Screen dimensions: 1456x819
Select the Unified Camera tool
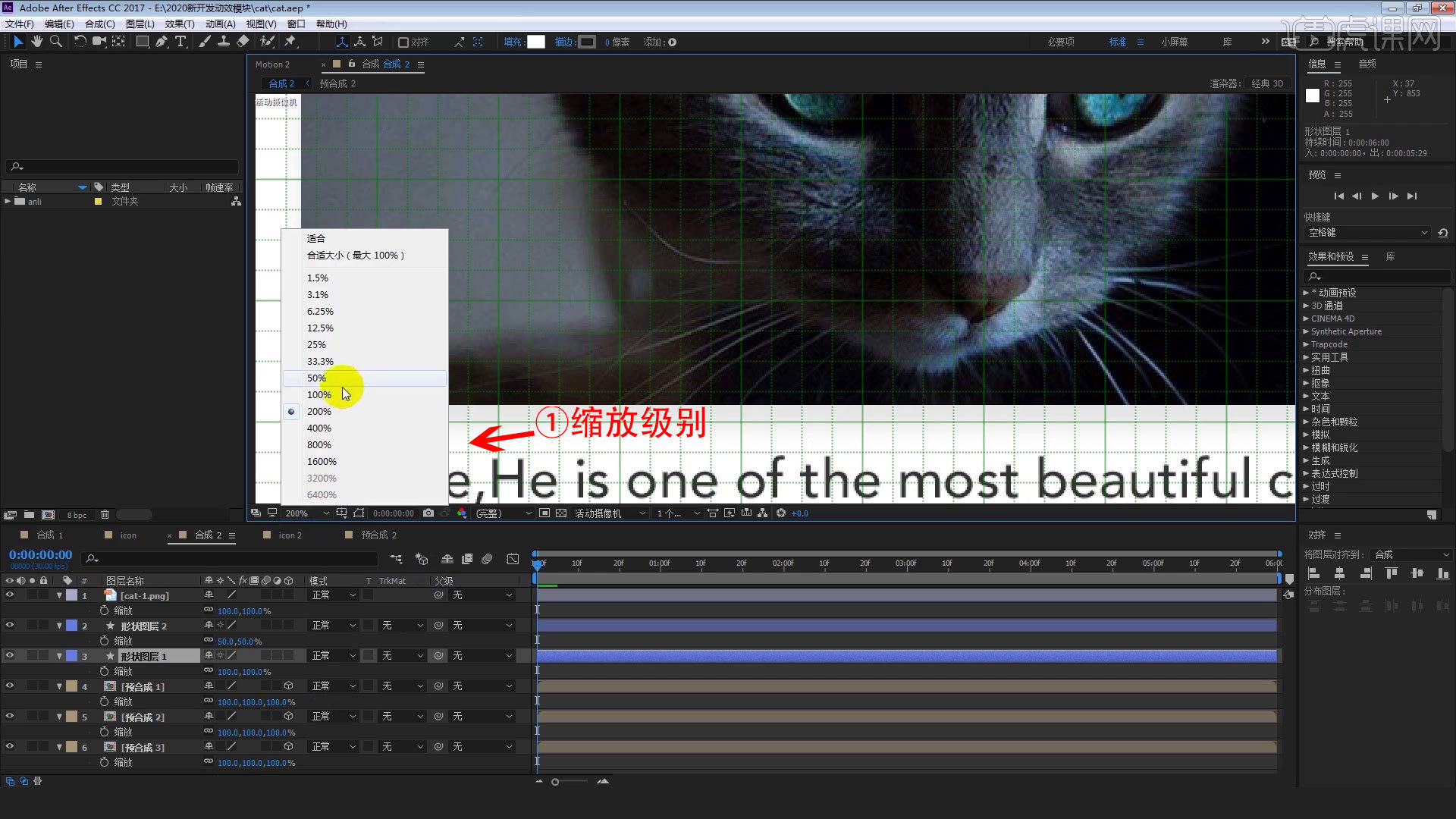pos(99,42)
